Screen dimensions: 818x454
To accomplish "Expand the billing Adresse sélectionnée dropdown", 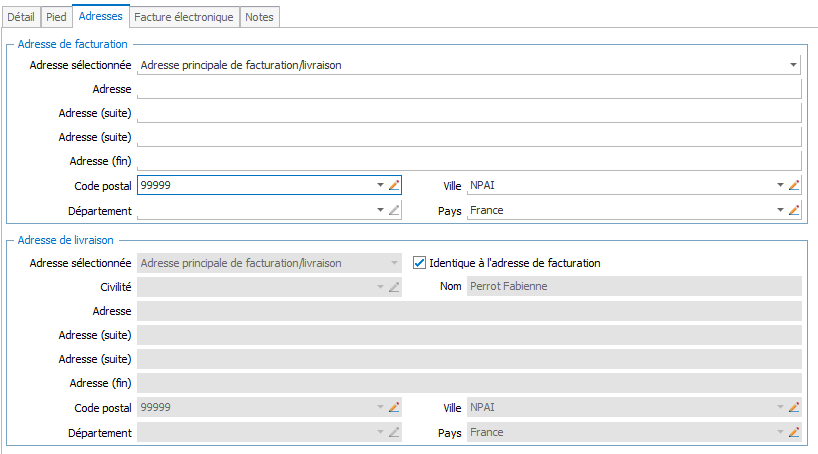I will 793,65.
